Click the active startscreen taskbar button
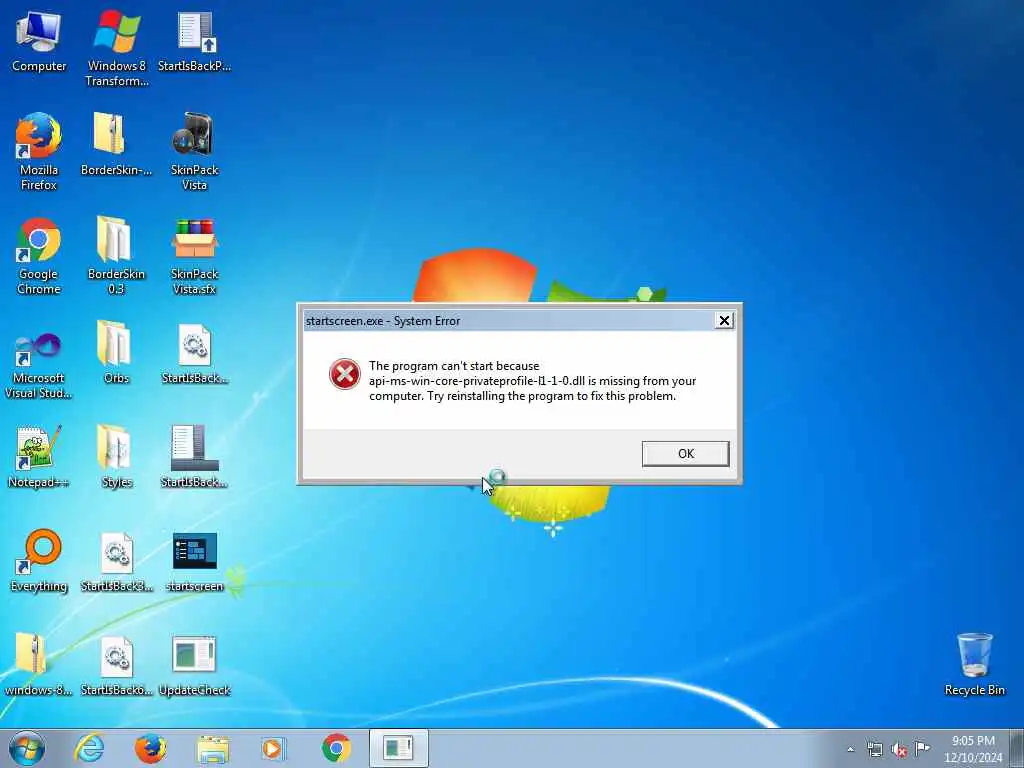The height and width of the screenshot is (768, 1024). (x=398, y=748)
